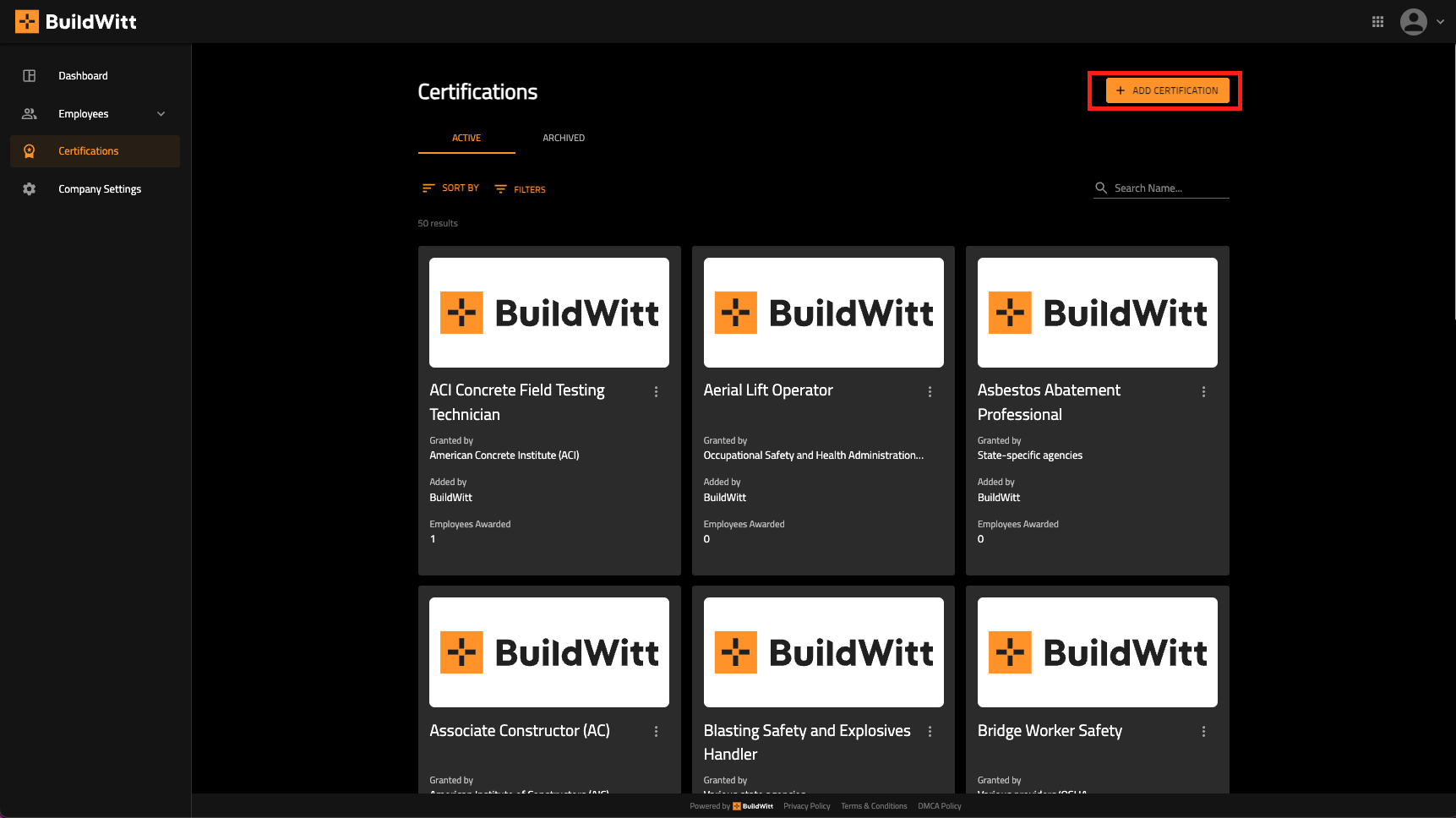Open Aerial Lift Operator card thumbnail

pyautogui.click(x=823, y=313)
